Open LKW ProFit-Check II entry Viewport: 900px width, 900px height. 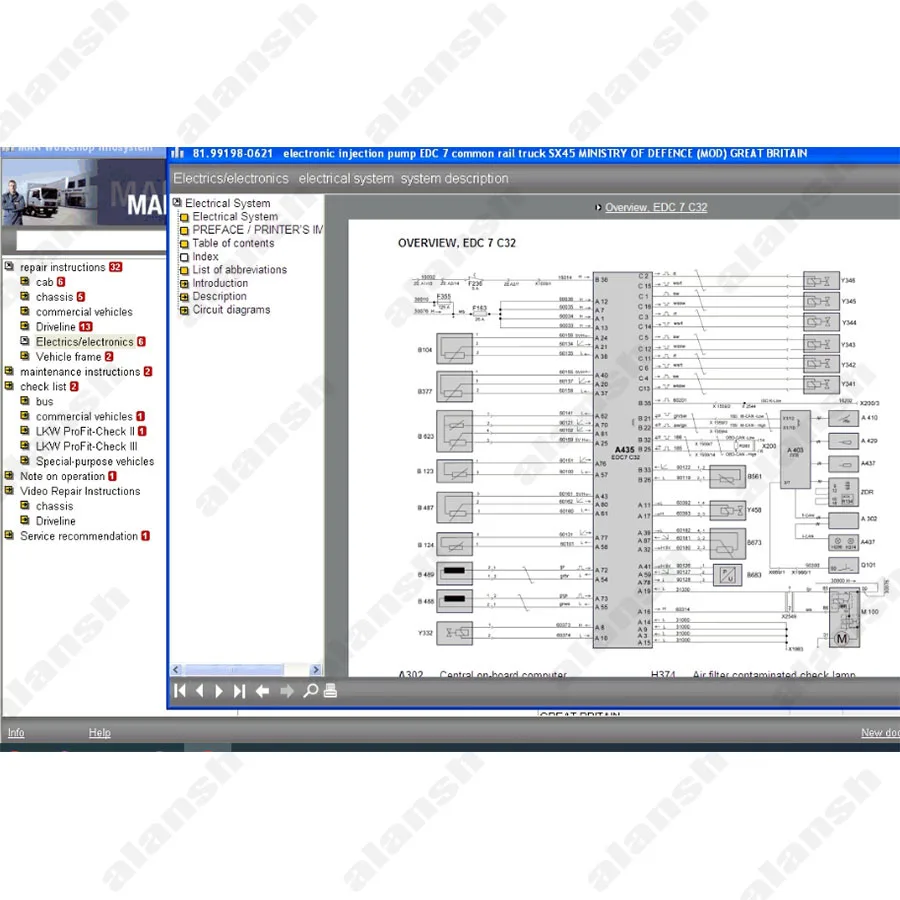tap(85, 431)
